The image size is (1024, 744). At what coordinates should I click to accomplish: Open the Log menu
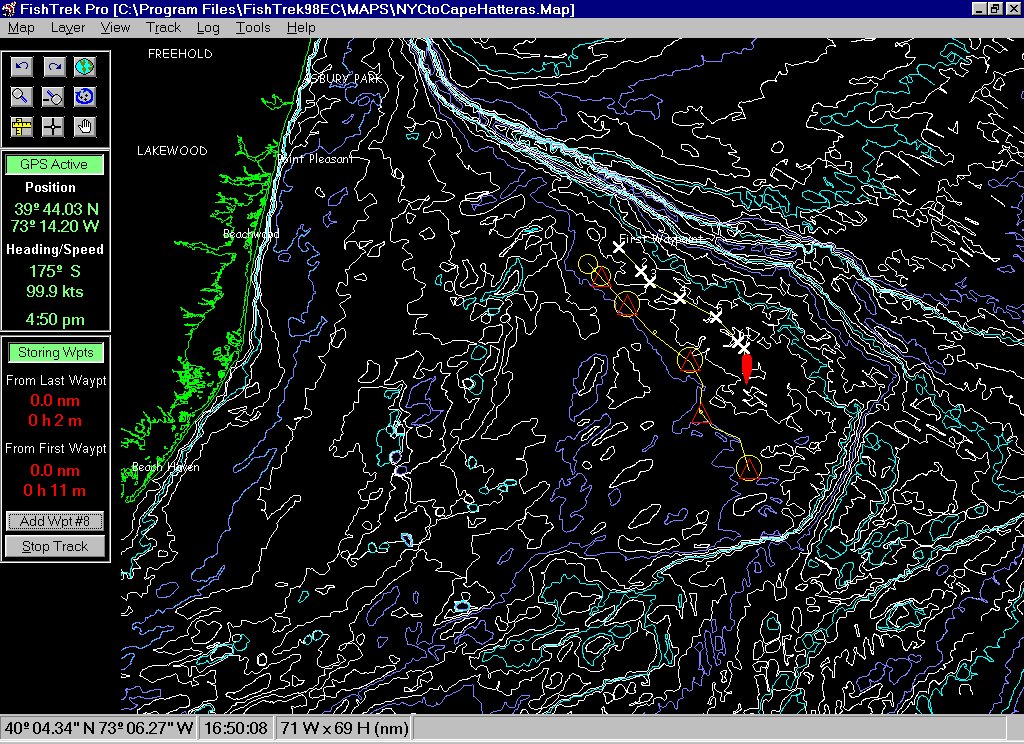(x=208, y=27)
